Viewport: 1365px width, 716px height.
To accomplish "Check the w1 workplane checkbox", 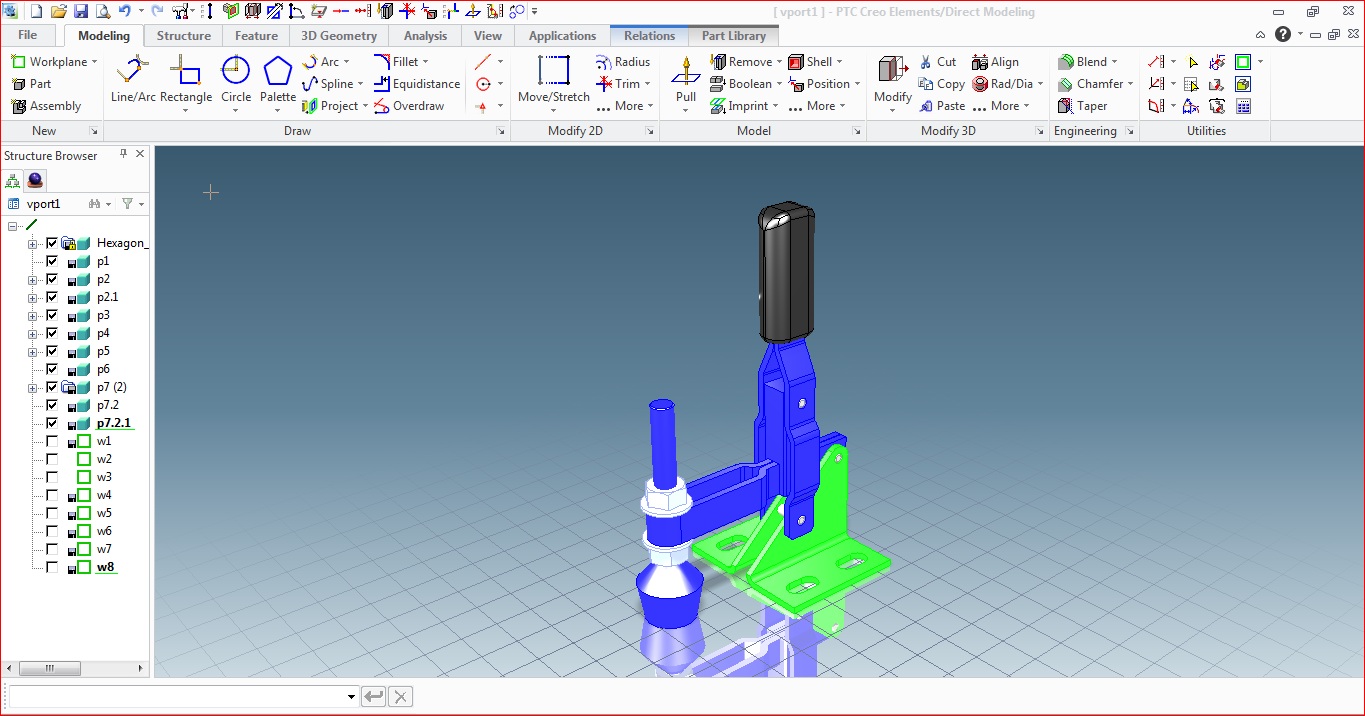I will point(52,441).
